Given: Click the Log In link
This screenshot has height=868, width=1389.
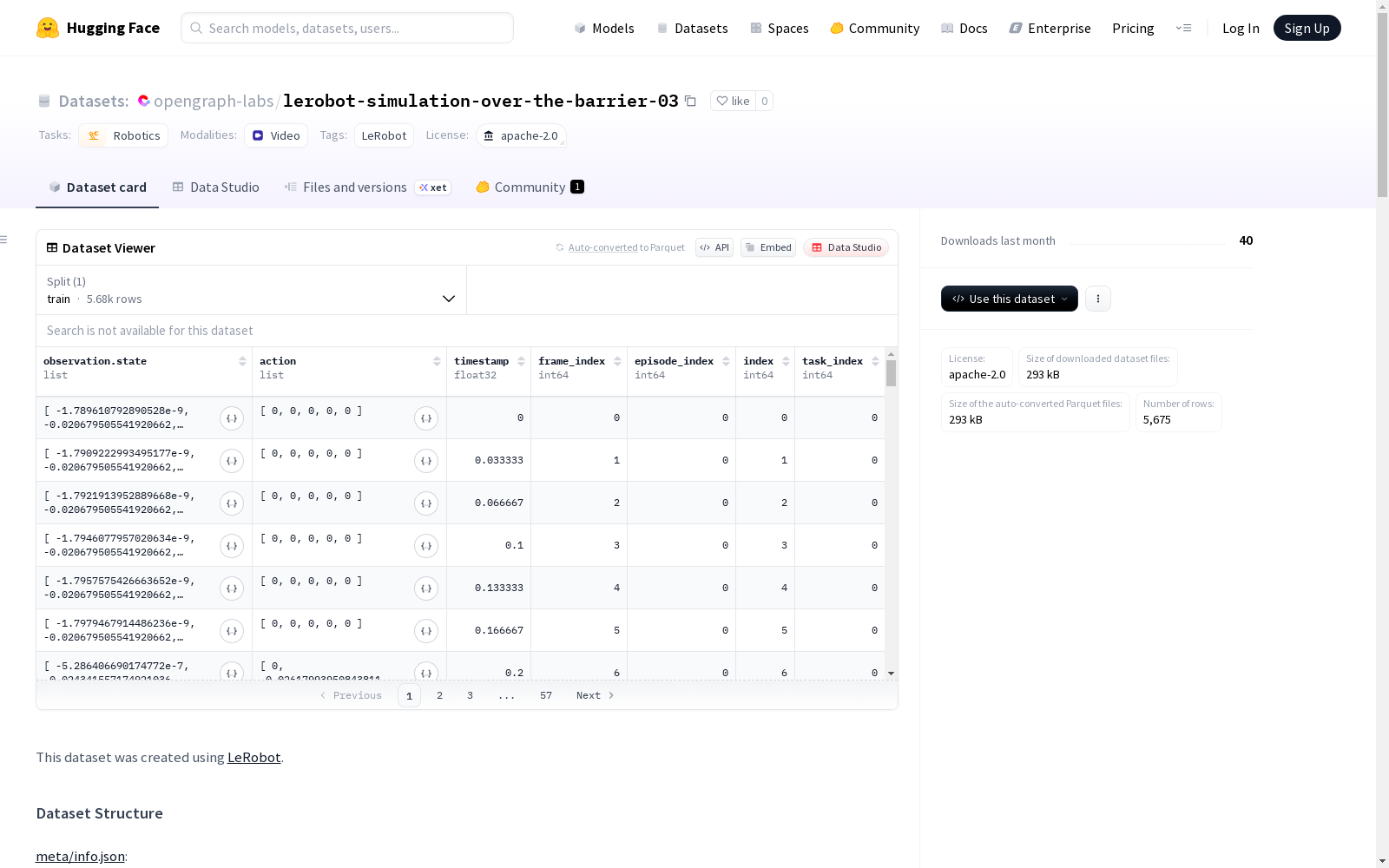Looking at the screenshot, I should click(1241, 28).
